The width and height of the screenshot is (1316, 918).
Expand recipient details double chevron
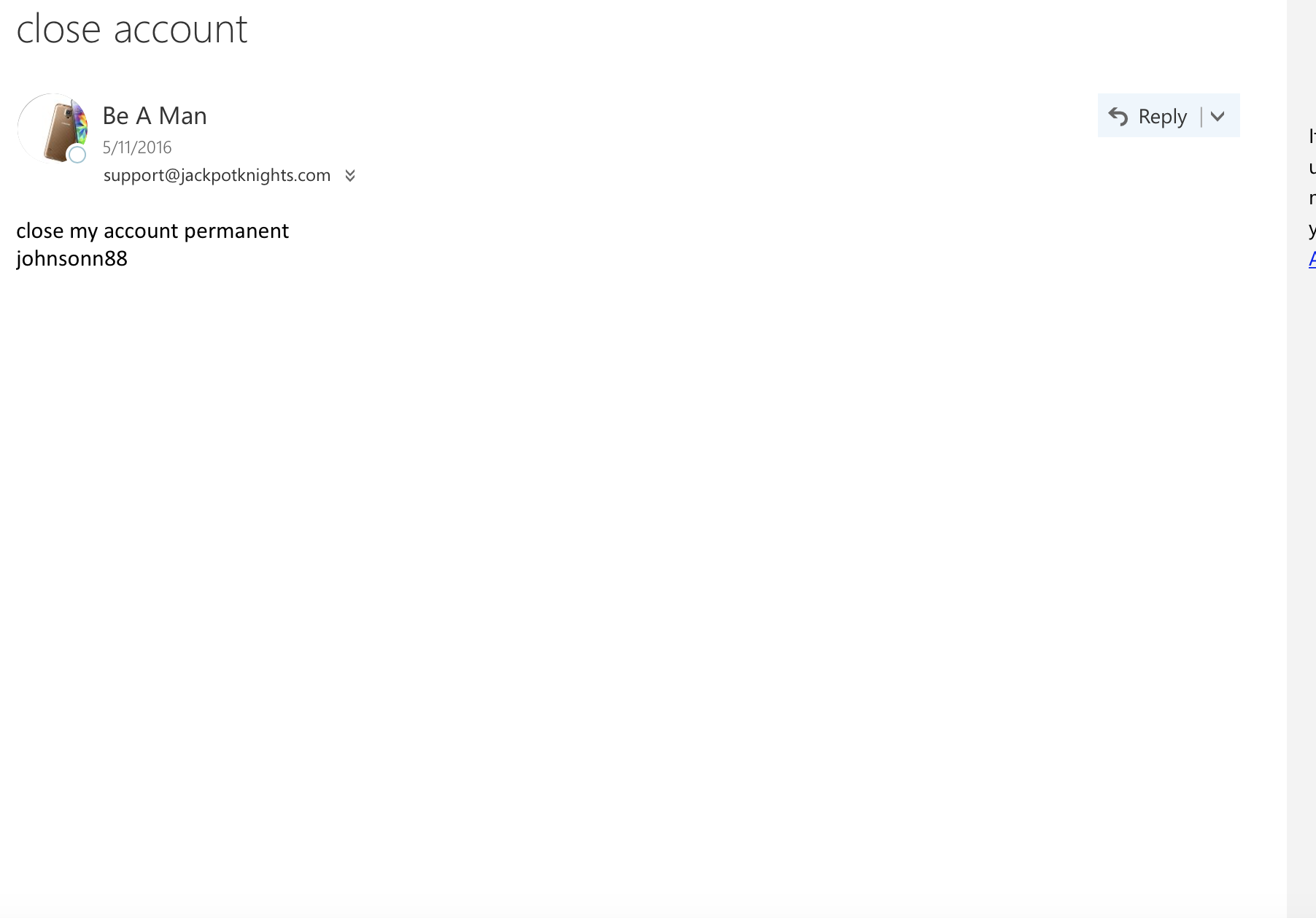(x=350, y=176)
